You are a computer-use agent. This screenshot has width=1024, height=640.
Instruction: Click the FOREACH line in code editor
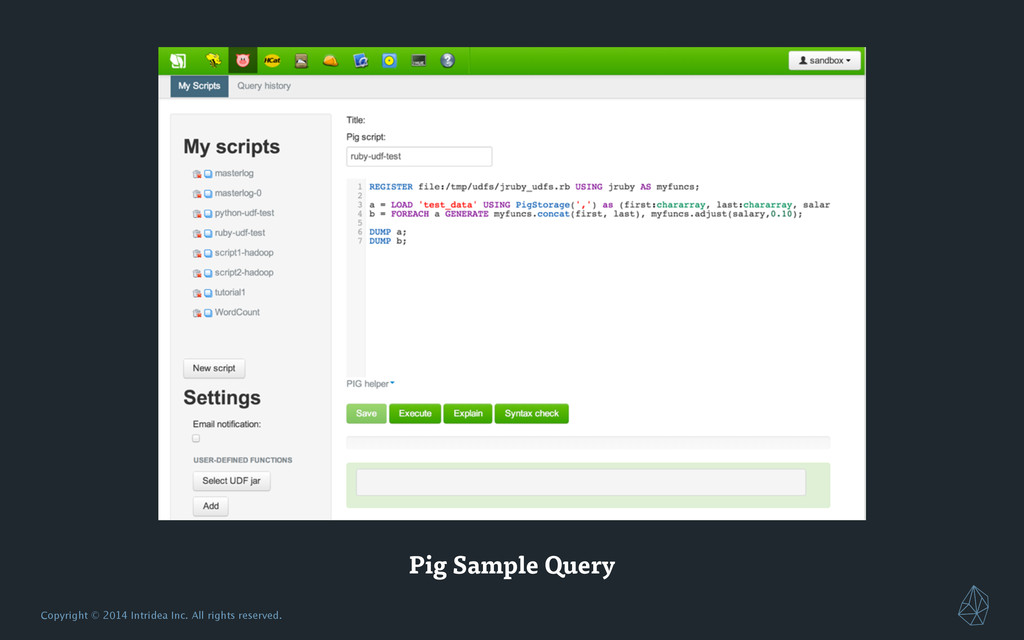(x=586, y=214)
